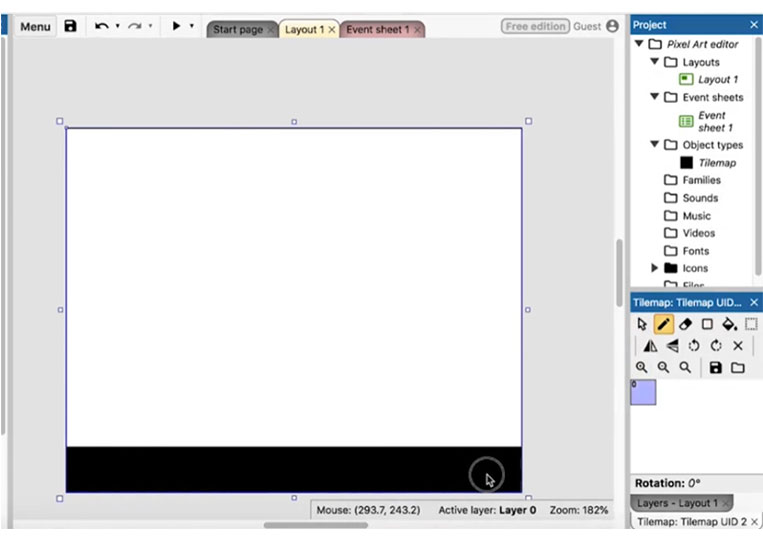Collapse the Event sheets folder
763x541 pixels.
tap(655, 97)
